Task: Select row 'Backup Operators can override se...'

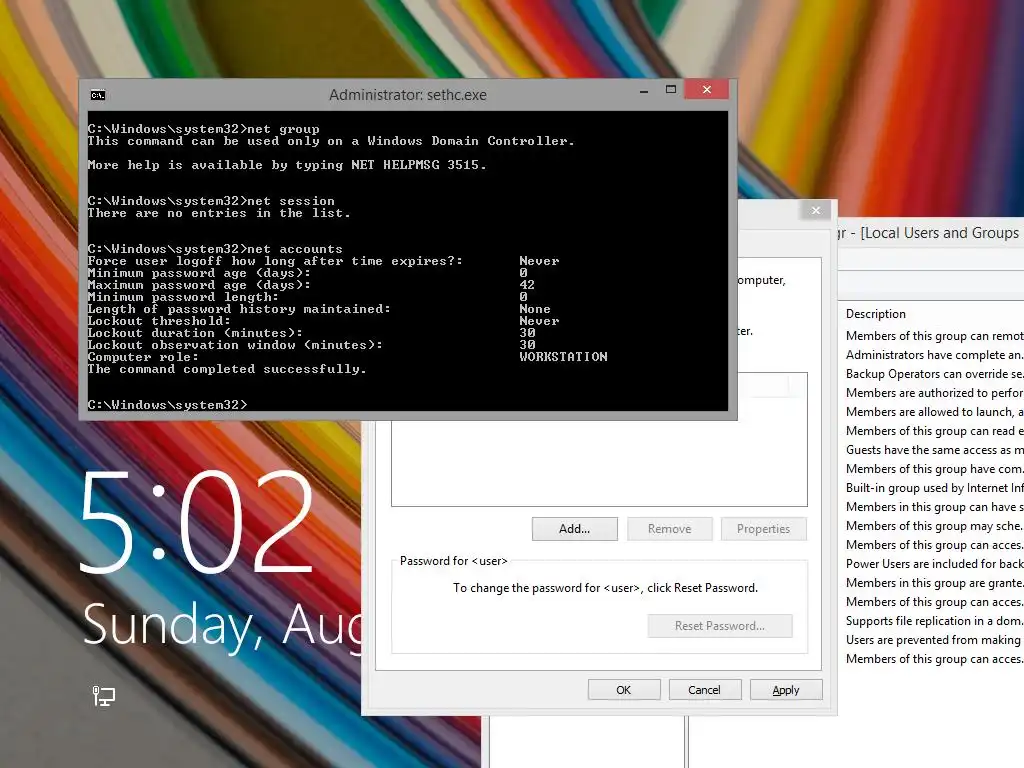Action: click(934, 374)
